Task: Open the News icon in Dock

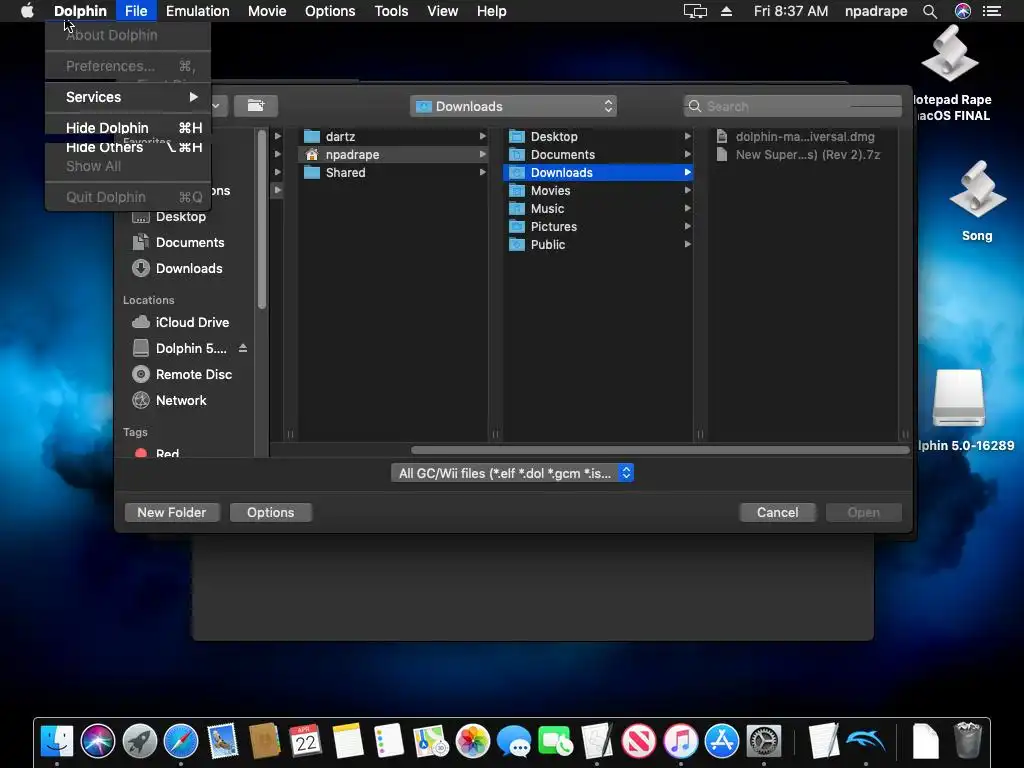Action: point(639,741)
